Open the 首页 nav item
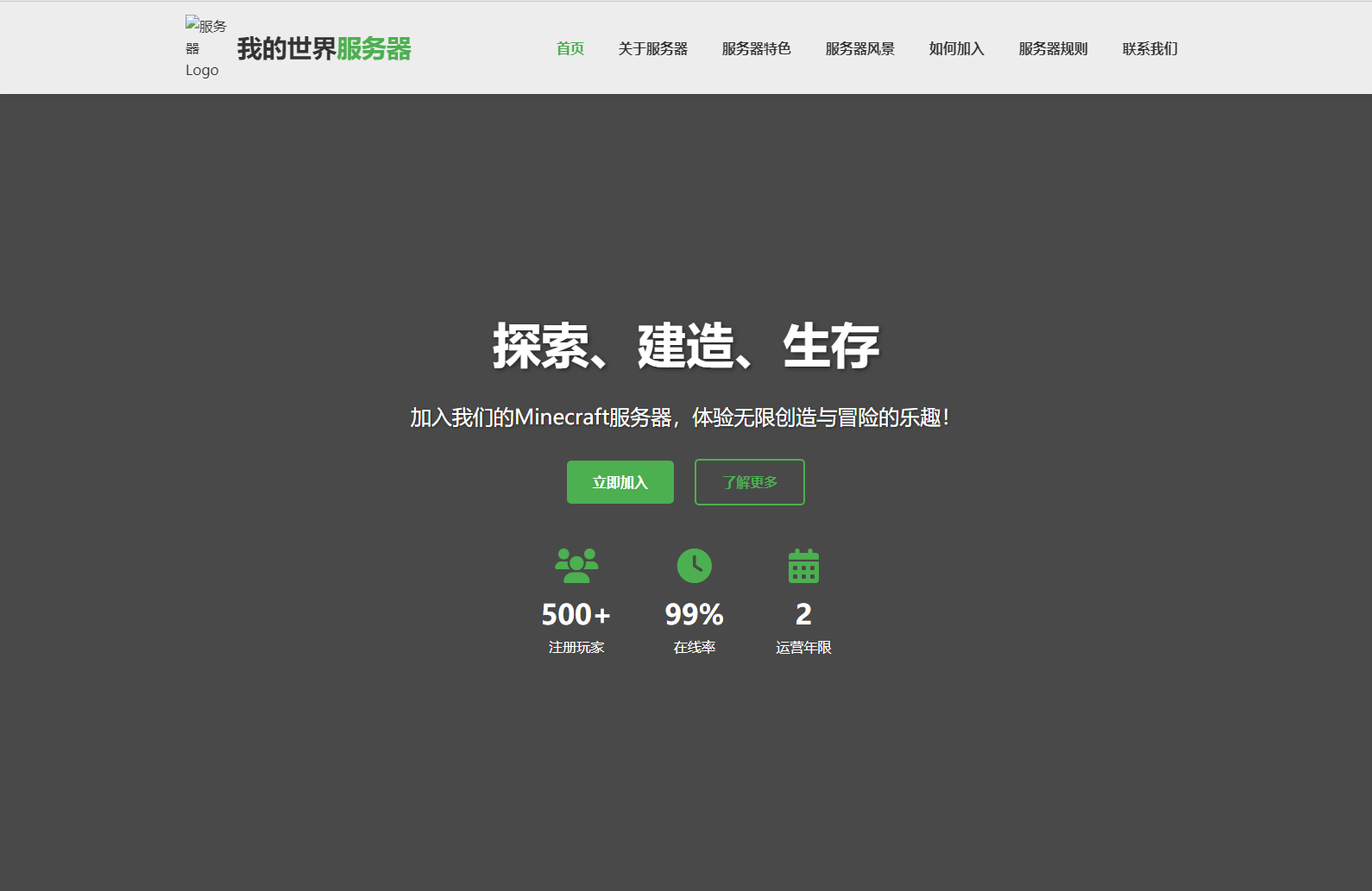This screenshot has width=1372, height=891. [570, 49]
